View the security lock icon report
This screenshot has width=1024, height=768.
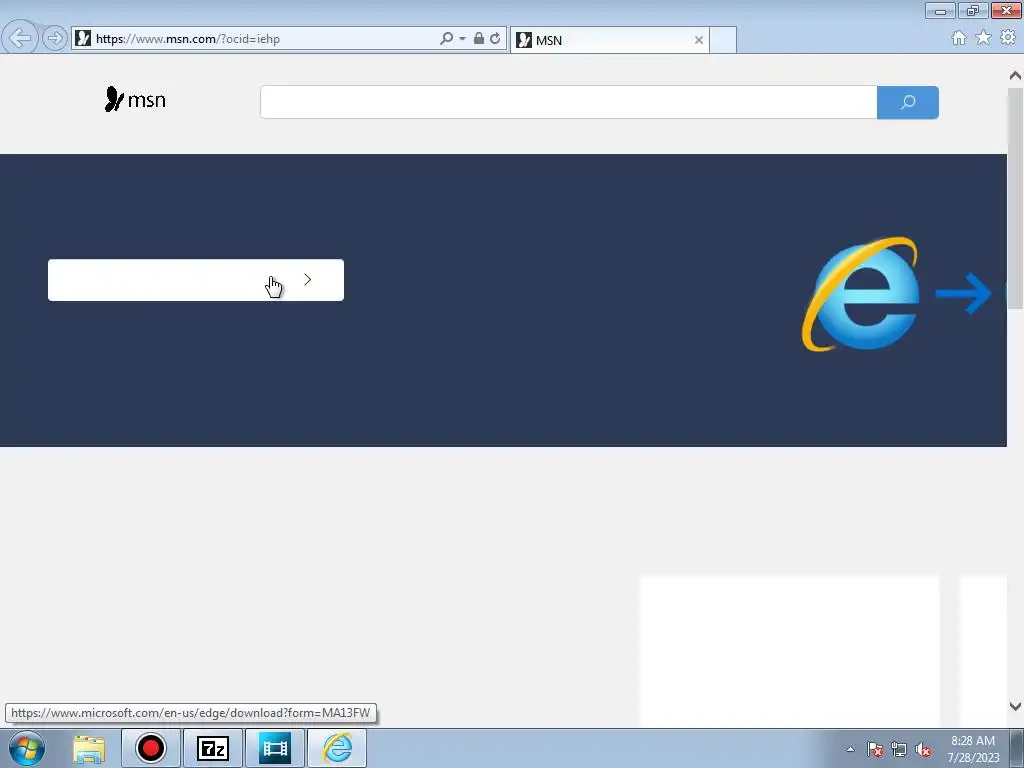(479, 38)
